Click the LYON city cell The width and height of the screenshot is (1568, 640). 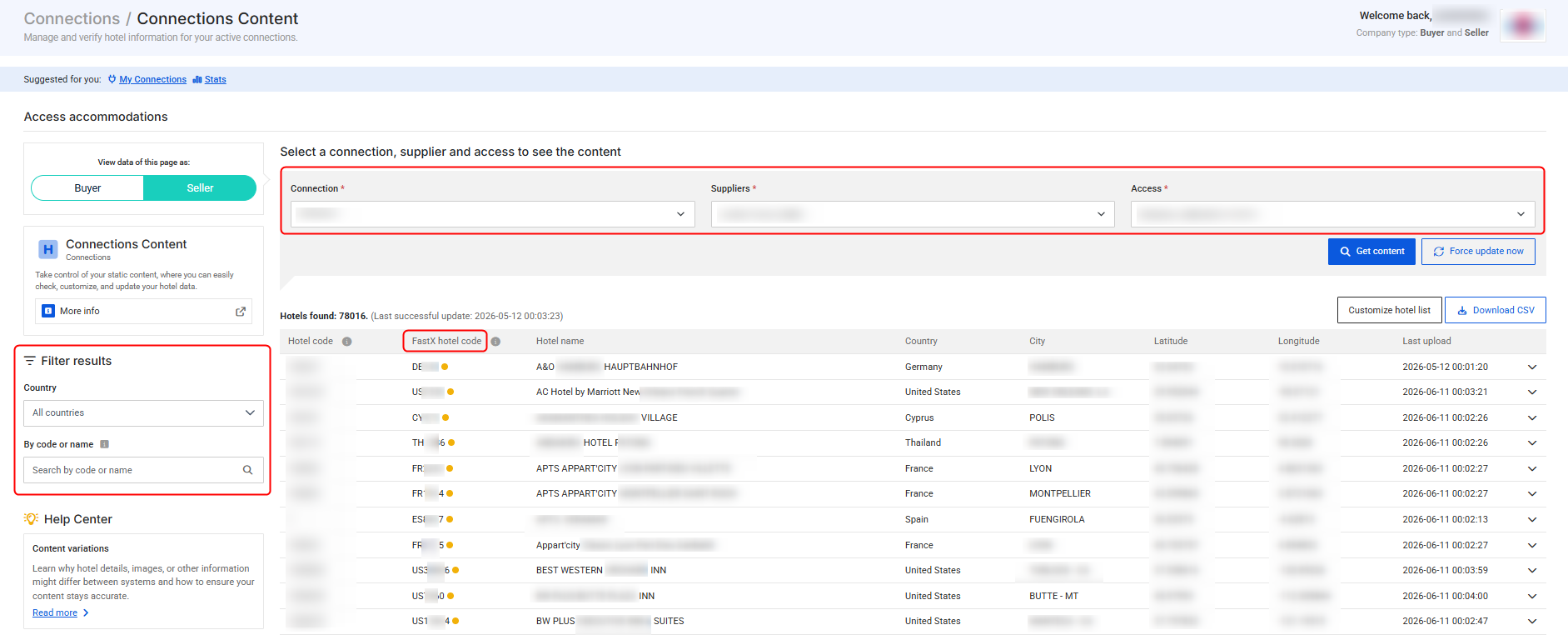tap(1041, 468)
